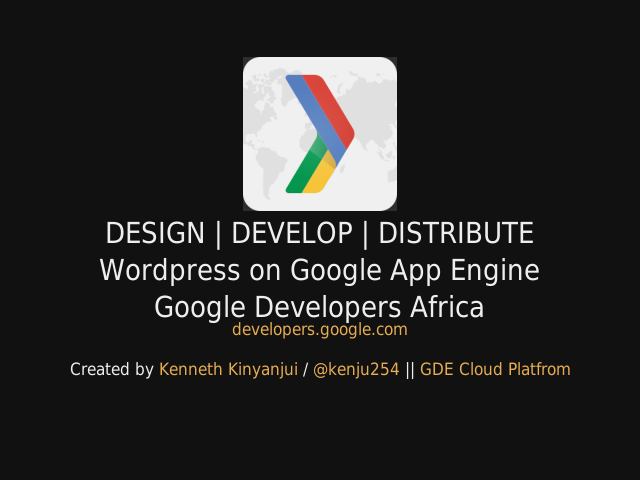Click 'Google Developers Africa' heading text
Image resolution: width=640 pixels, height=480 pixels.
(x=319, y=307)
